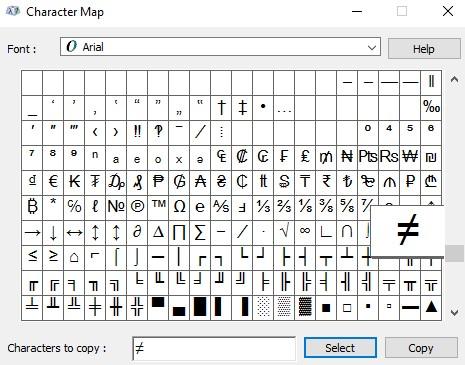Choose the Rs rupee sign
This screenshot has width=465, height=365.
pos(389,158)
